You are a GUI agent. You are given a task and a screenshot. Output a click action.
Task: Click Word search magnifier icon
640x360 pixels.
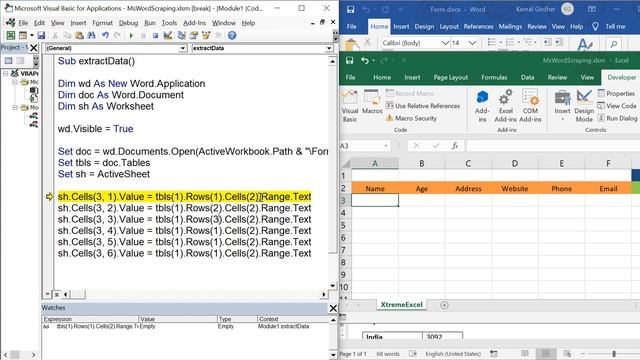coord(613,44)
